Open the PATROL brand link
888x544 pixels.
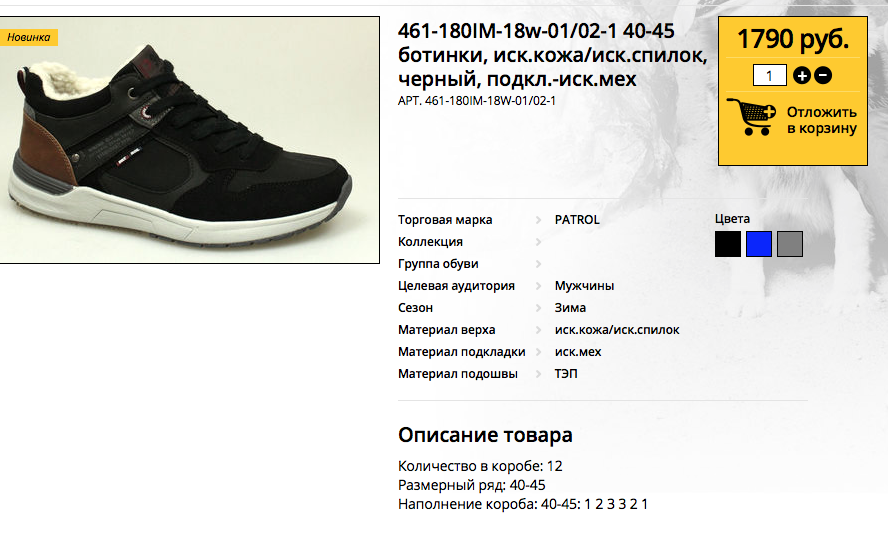577,220
